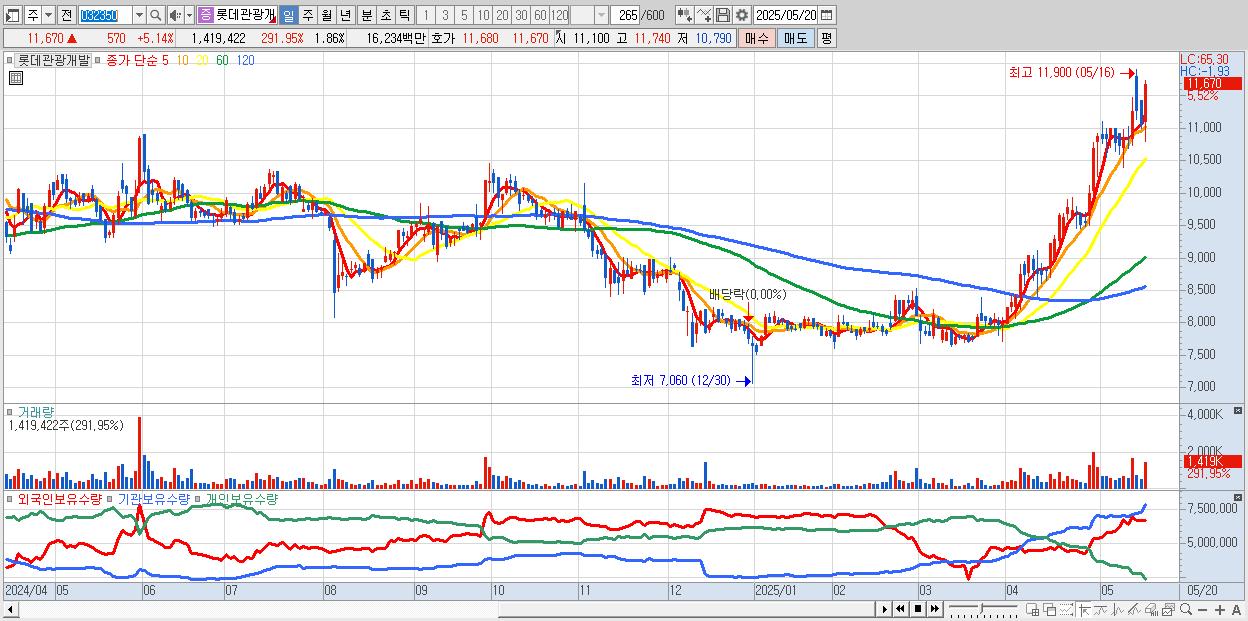Click the minus zoom-out icon at bottom
1248x621 pixels.
pos(1203,610)
